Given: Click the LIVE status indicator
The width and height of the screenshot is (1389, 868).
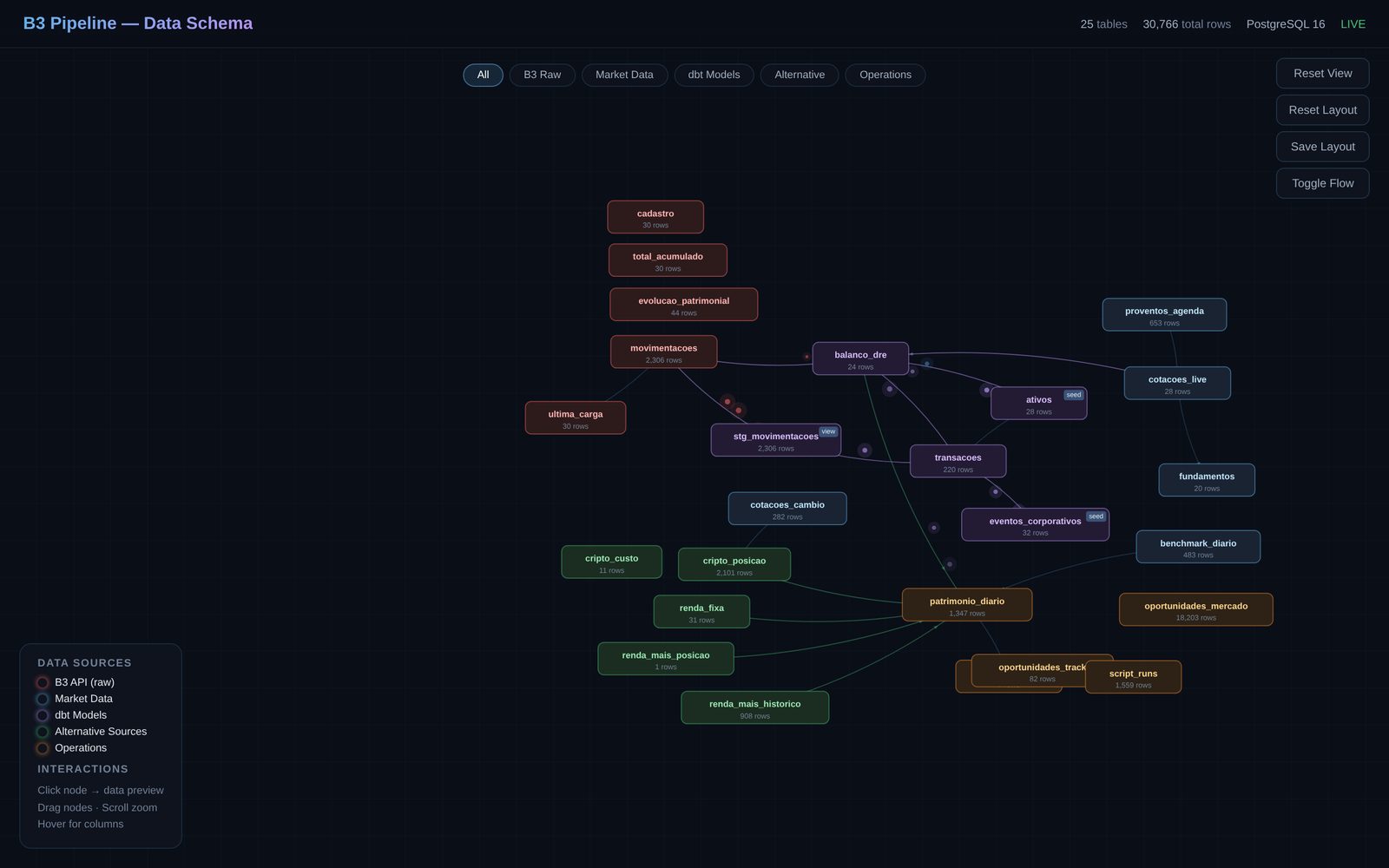Looking at the screenshot, I should (1353, 24).
